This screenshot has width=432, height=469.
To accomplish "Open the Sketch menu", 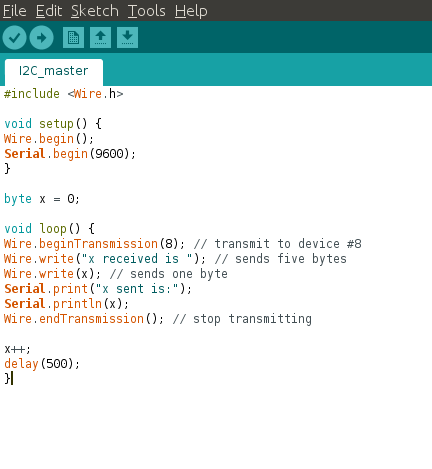I will coord(95,11).
